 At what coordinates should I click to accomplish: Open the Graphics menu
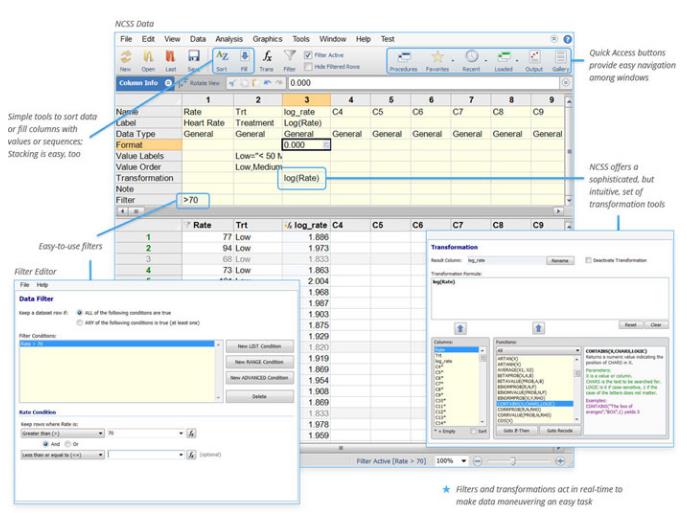267,39
